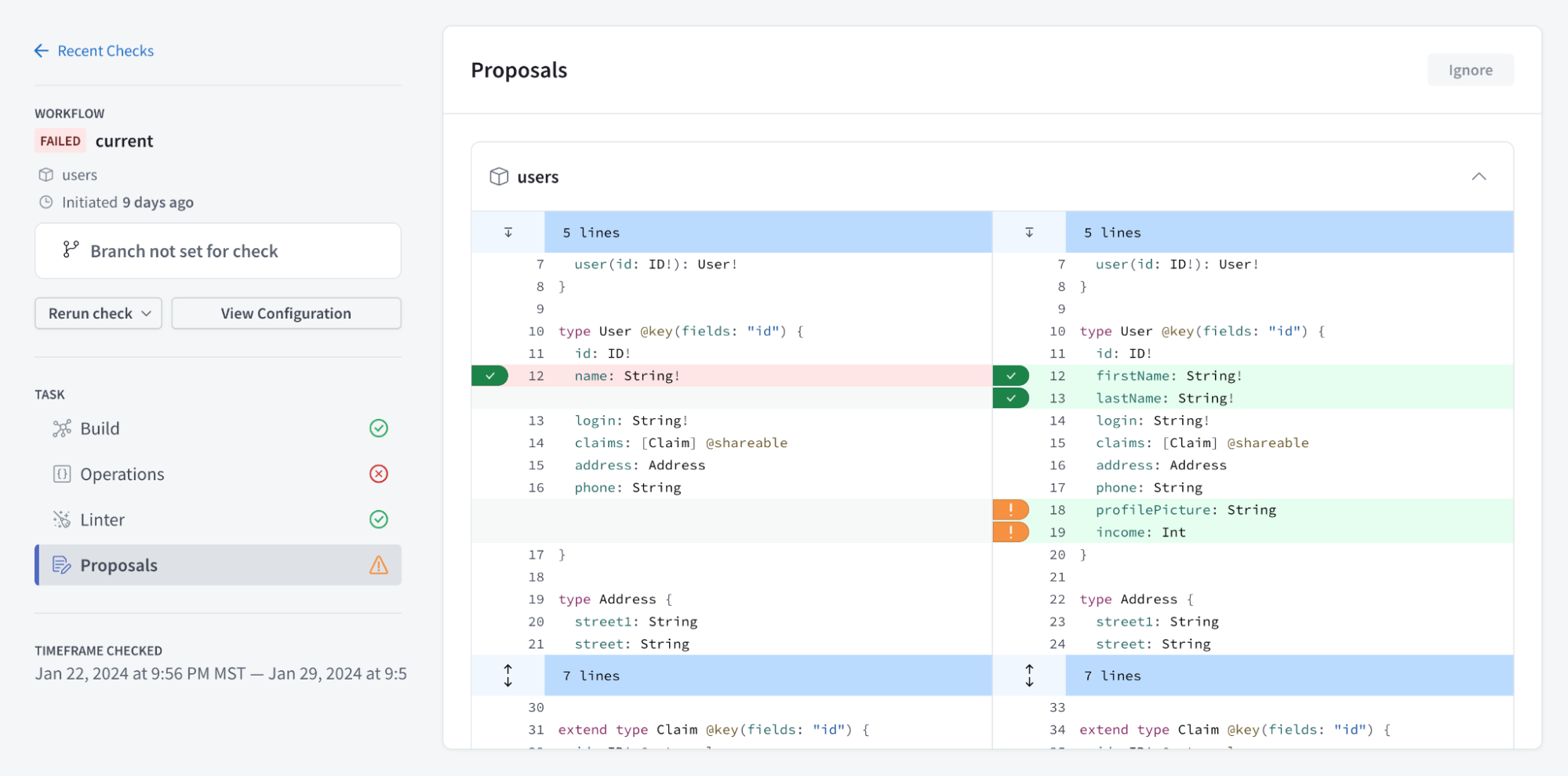Open the Rerun check dropdown

[99, 313]
